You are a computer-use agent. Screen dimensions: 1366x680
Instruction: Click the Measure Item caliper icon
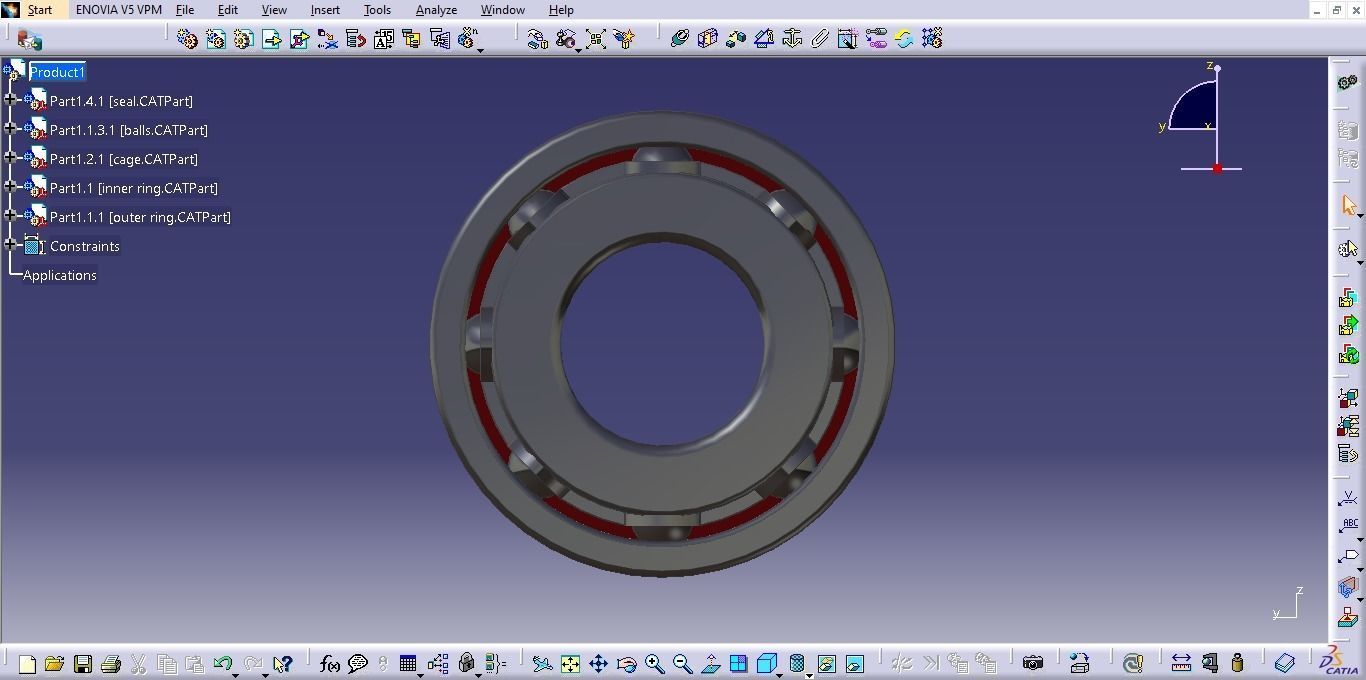click(1209, 663)
